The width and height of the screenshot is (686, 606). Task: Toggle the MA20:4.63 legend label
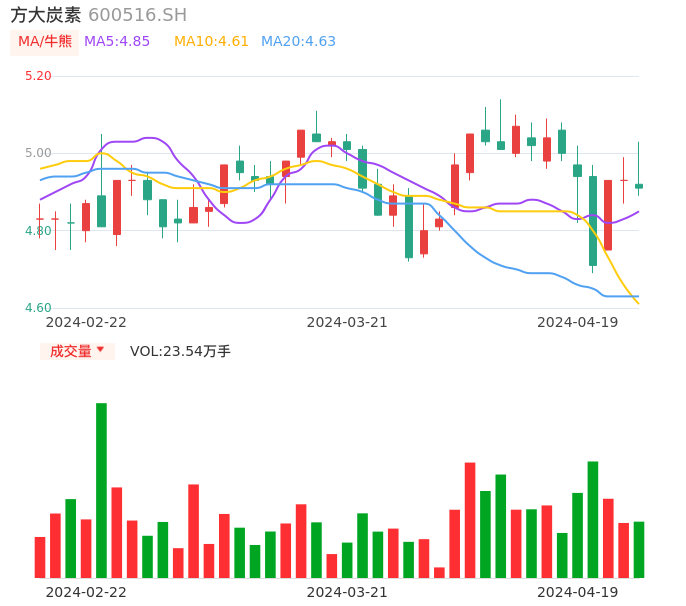coord(298,42)
